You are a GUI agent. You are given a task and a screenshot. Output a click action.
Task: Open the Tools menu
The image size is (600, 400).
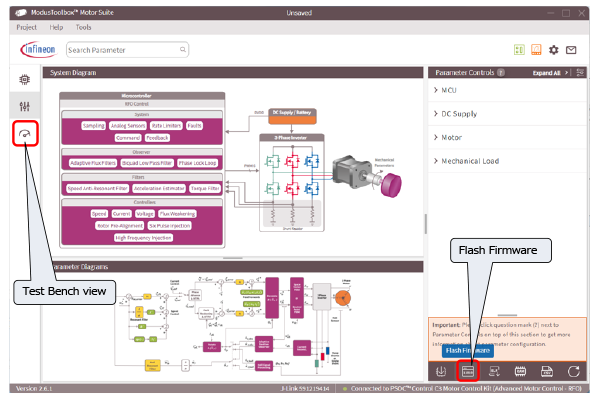pos(83,27)
